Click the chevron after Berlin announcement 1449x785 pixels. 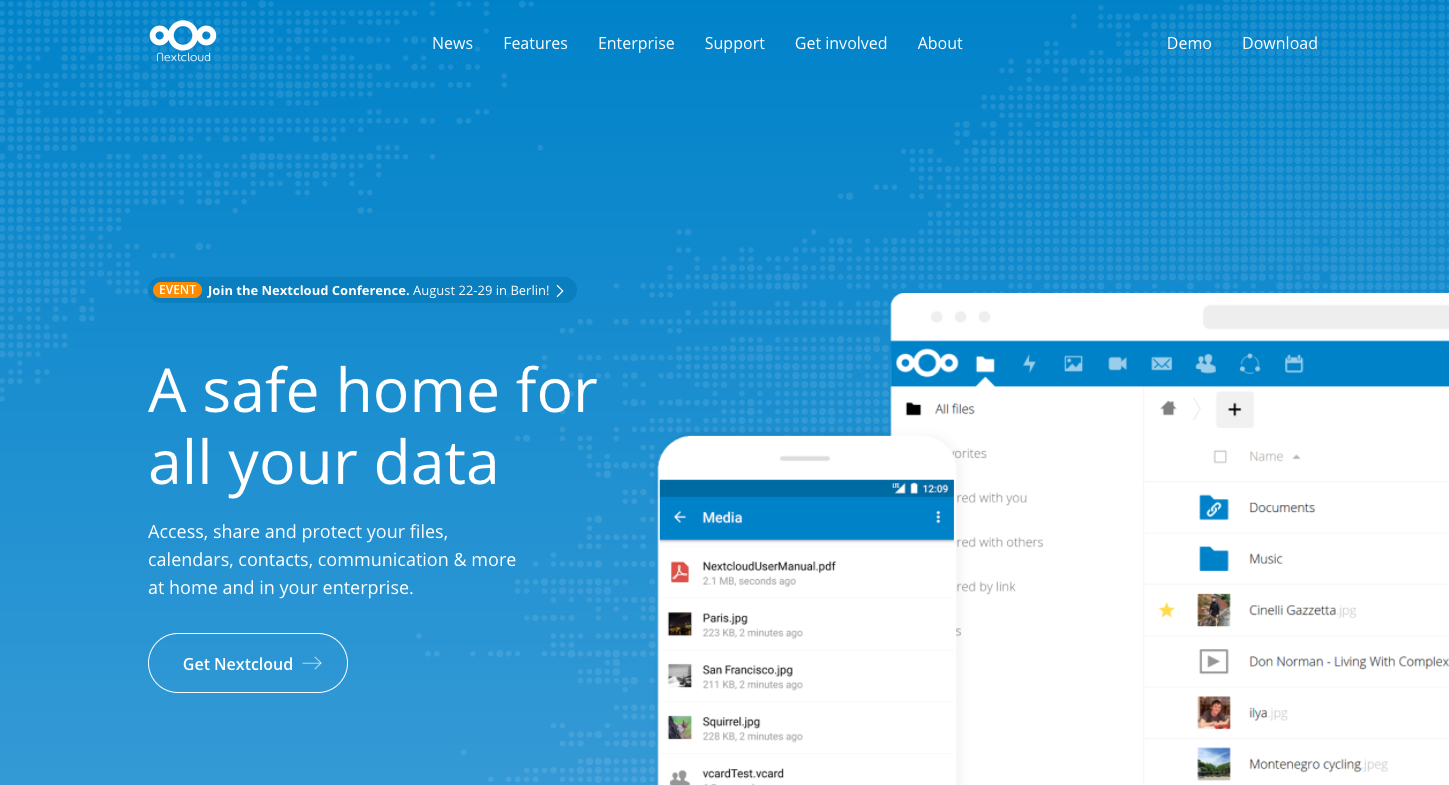(x=560, y=291)
